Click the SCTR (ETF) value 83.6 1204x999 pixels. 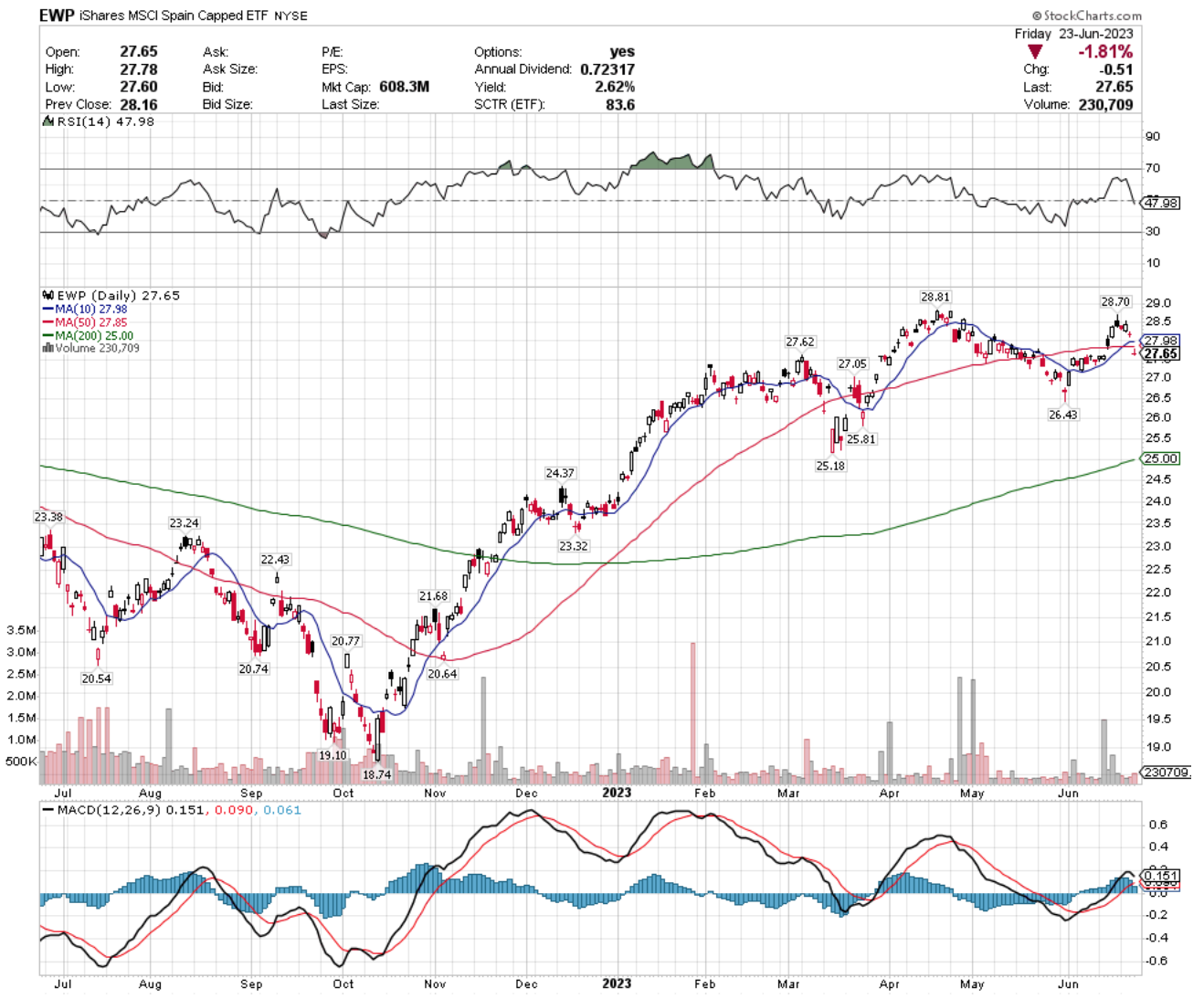(x=620, y=104)
